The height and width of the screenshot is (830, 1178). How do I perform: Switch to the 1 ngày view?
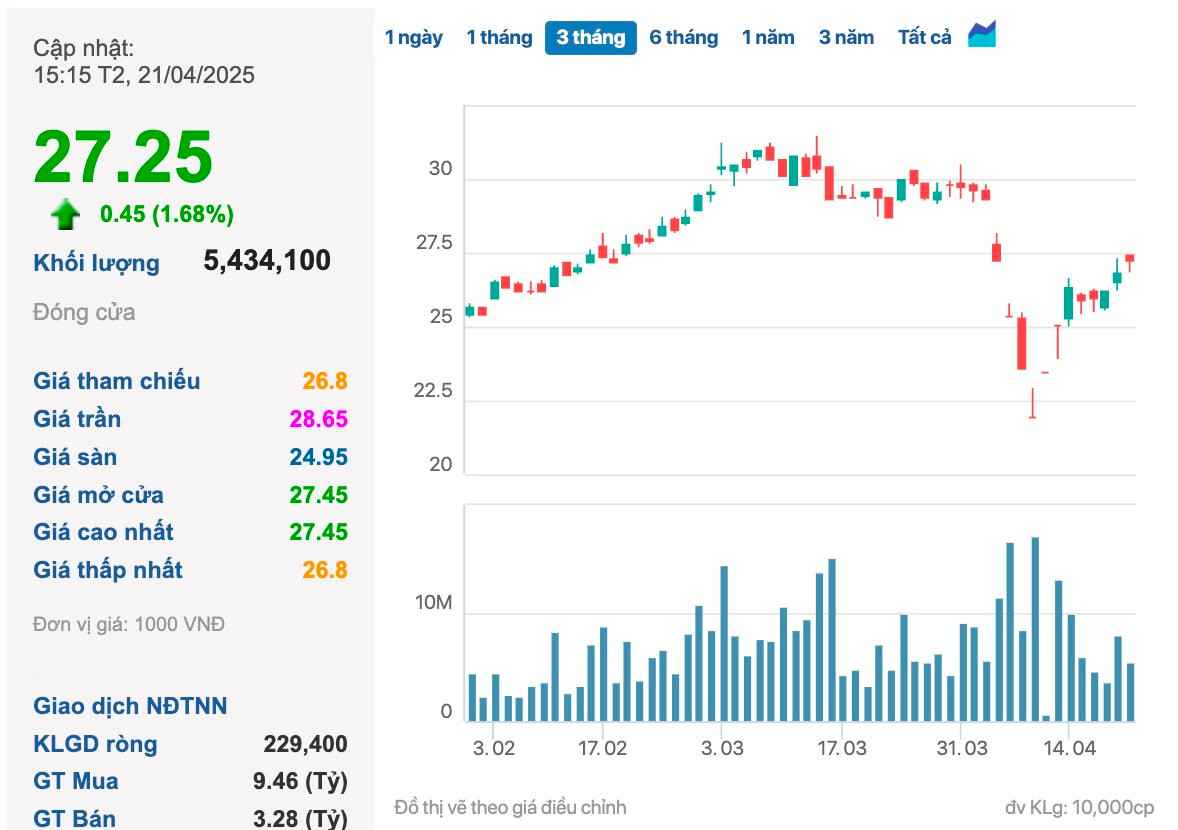415,36
